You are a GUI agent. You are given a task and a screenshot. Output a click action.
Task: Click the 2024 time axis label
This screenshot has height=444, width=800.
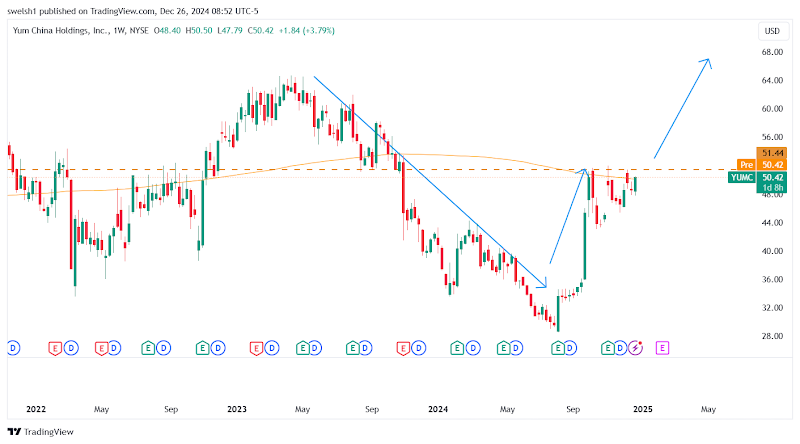pos(438,409)
